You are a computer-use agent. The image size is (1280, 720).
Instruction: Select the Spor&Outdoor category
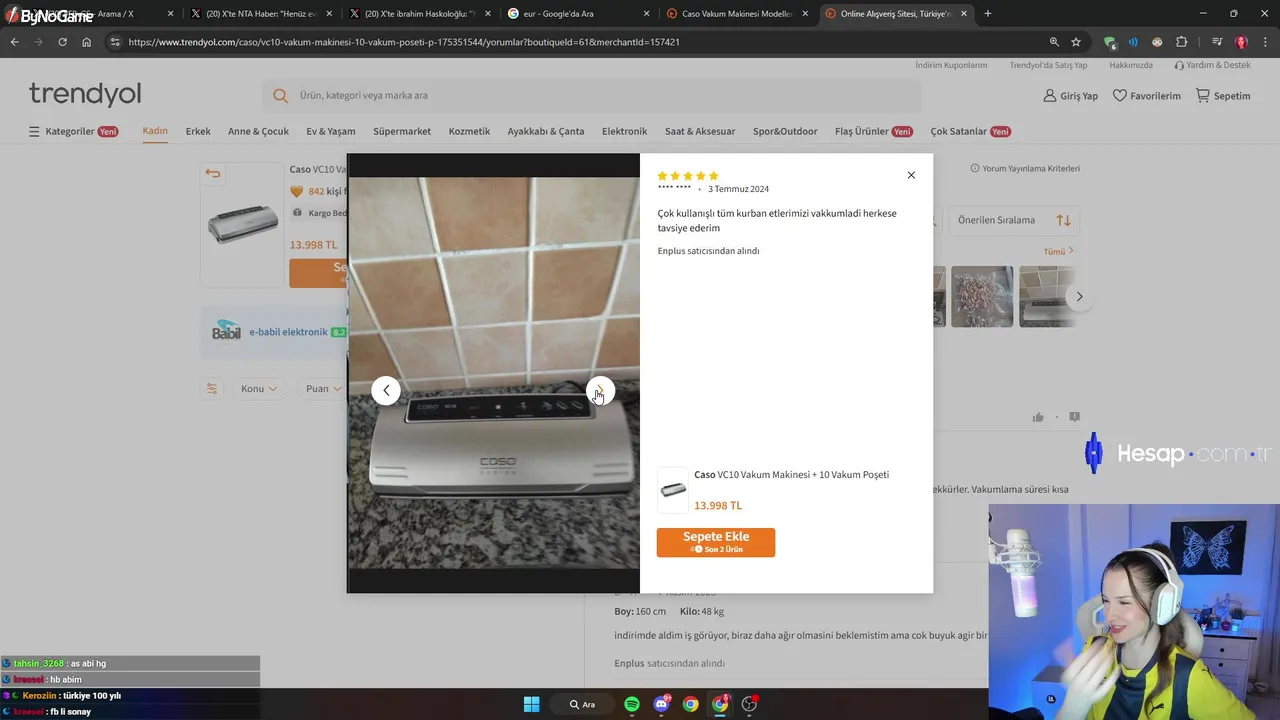pyautogui.click(x=785, y=131)
